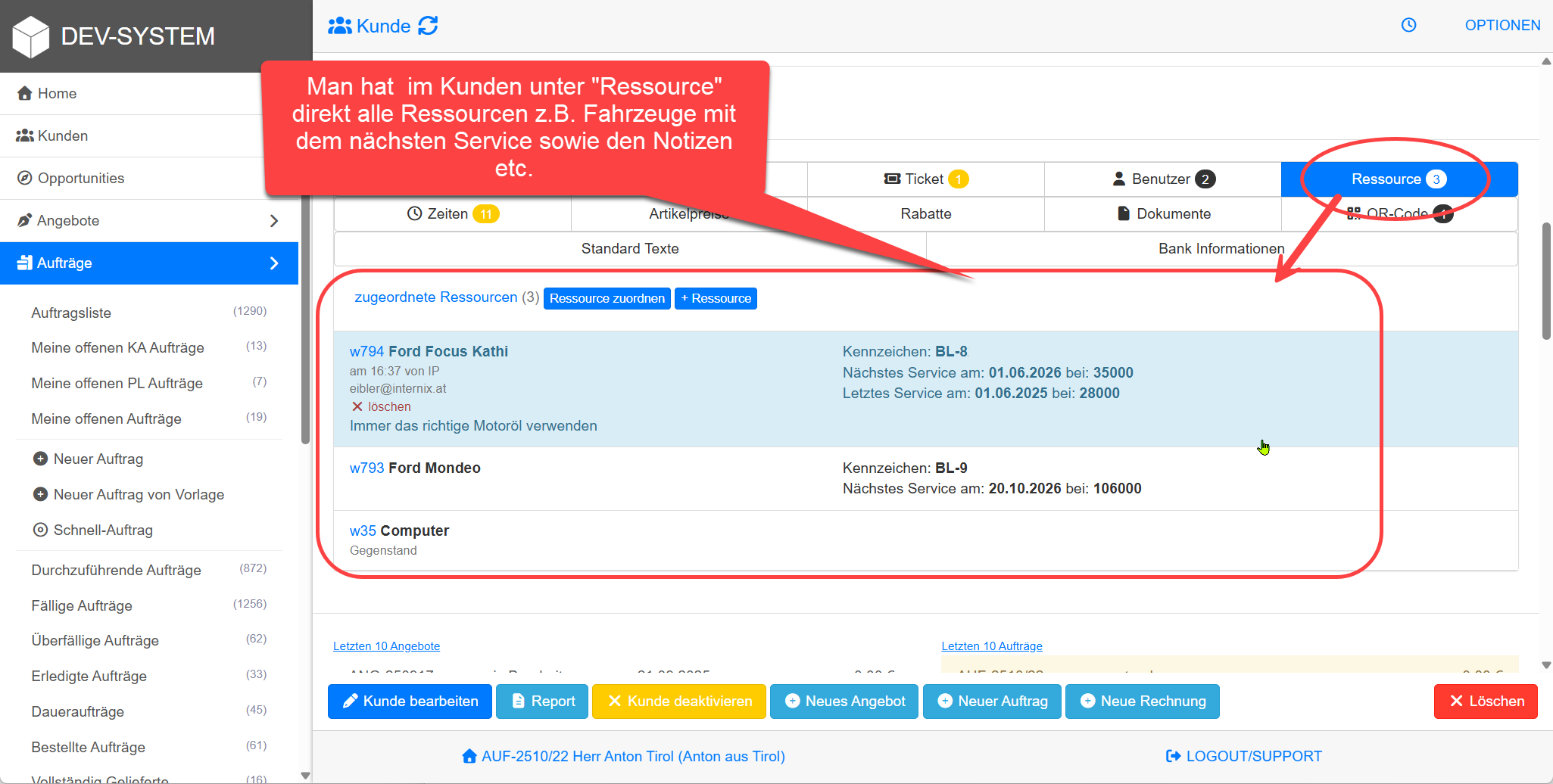Click the refresh icon next to Kunde
This screenshot has height=784, width=1553.
(x=428, y=26)
